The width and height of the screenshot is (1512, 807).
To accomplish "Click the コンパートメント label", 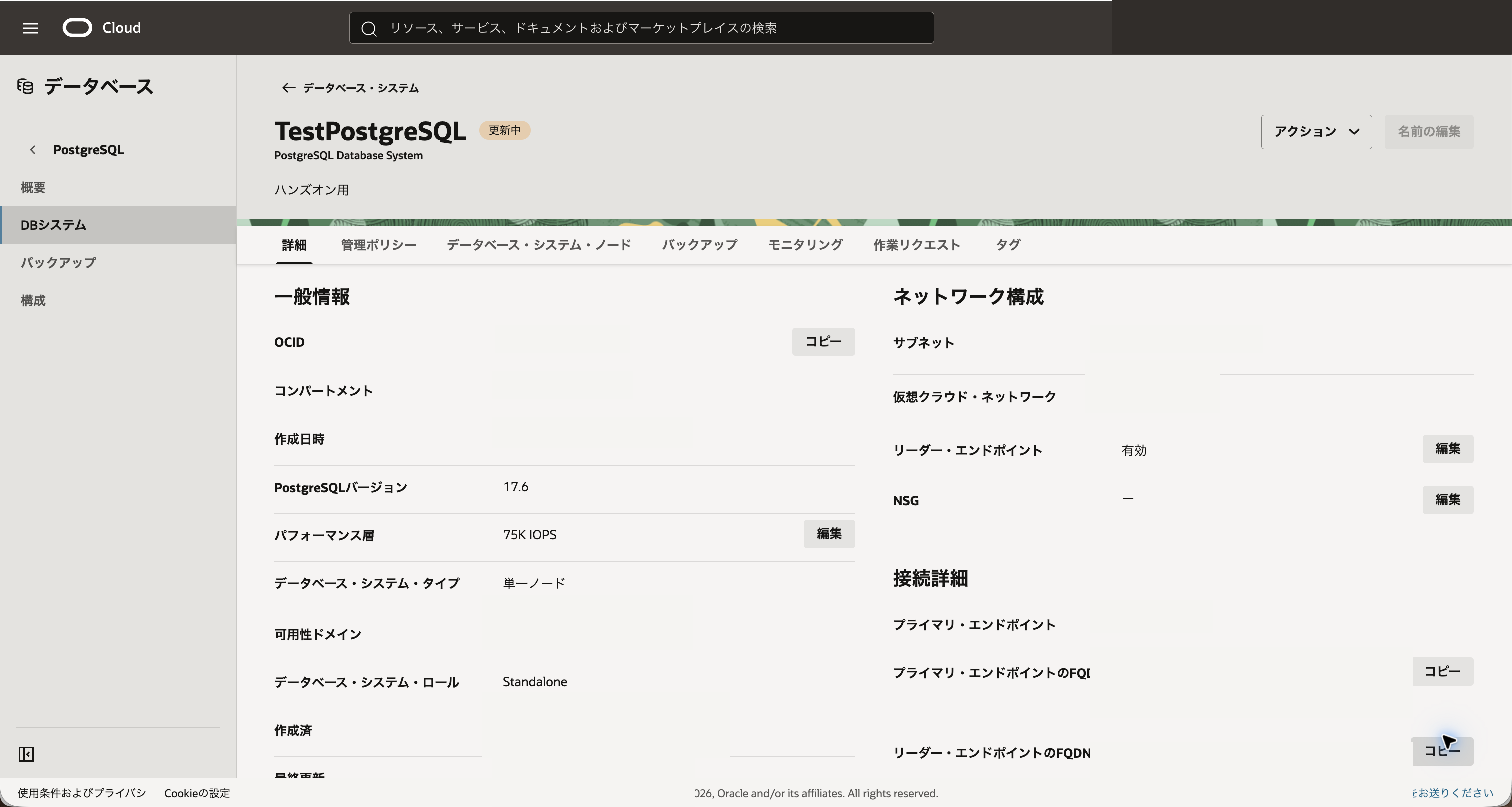I will click(324, 391).
